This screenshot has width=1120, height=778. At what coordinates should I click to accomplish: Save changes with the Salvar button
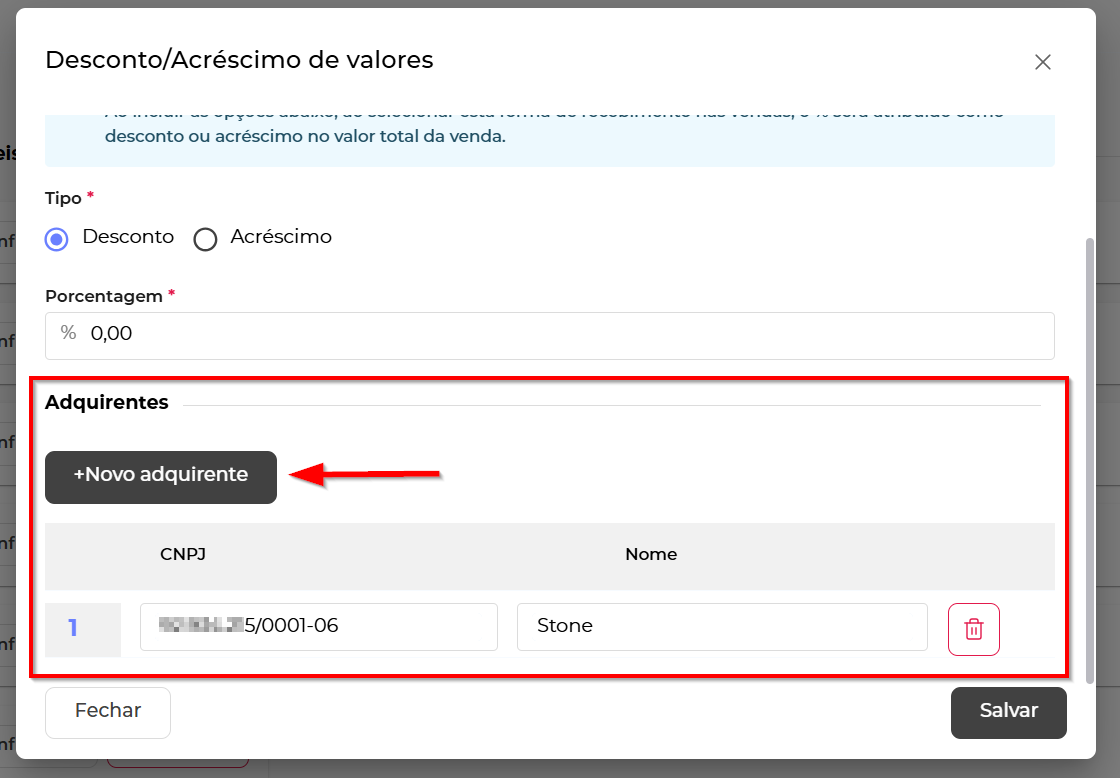tap(1008, 712)
